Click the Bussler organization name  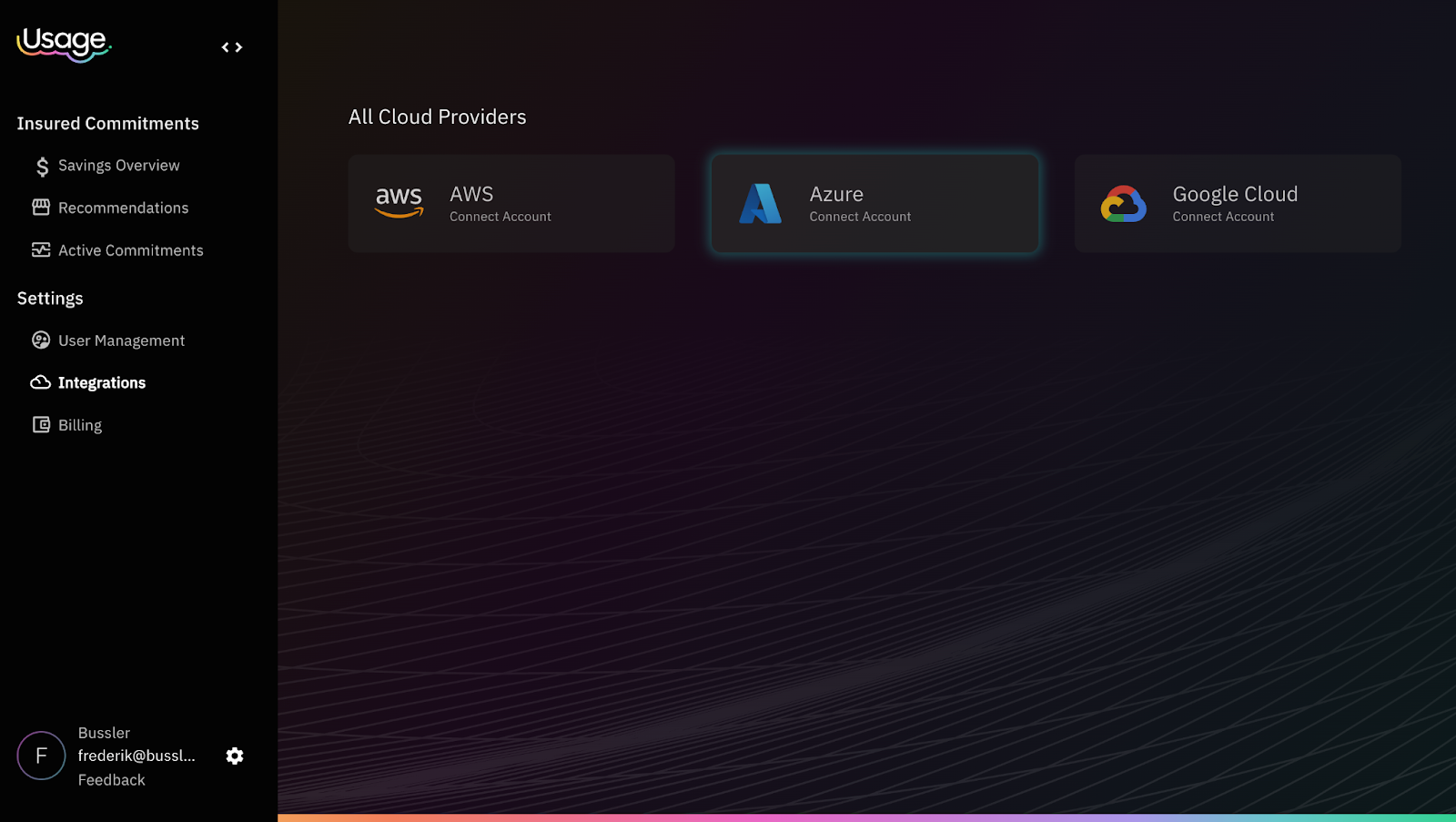[x=104, y=733]
